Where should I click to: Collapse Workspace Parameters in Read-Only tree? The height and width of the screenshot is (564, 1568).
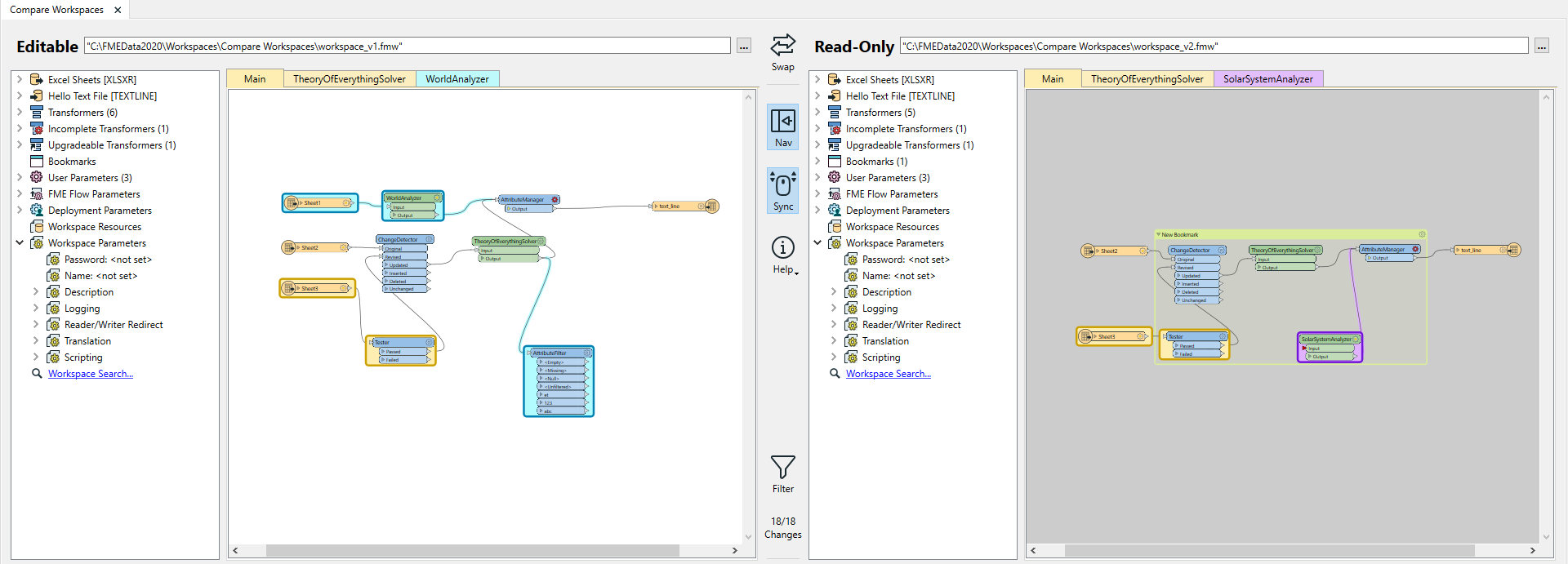click(x=817, y=242)
